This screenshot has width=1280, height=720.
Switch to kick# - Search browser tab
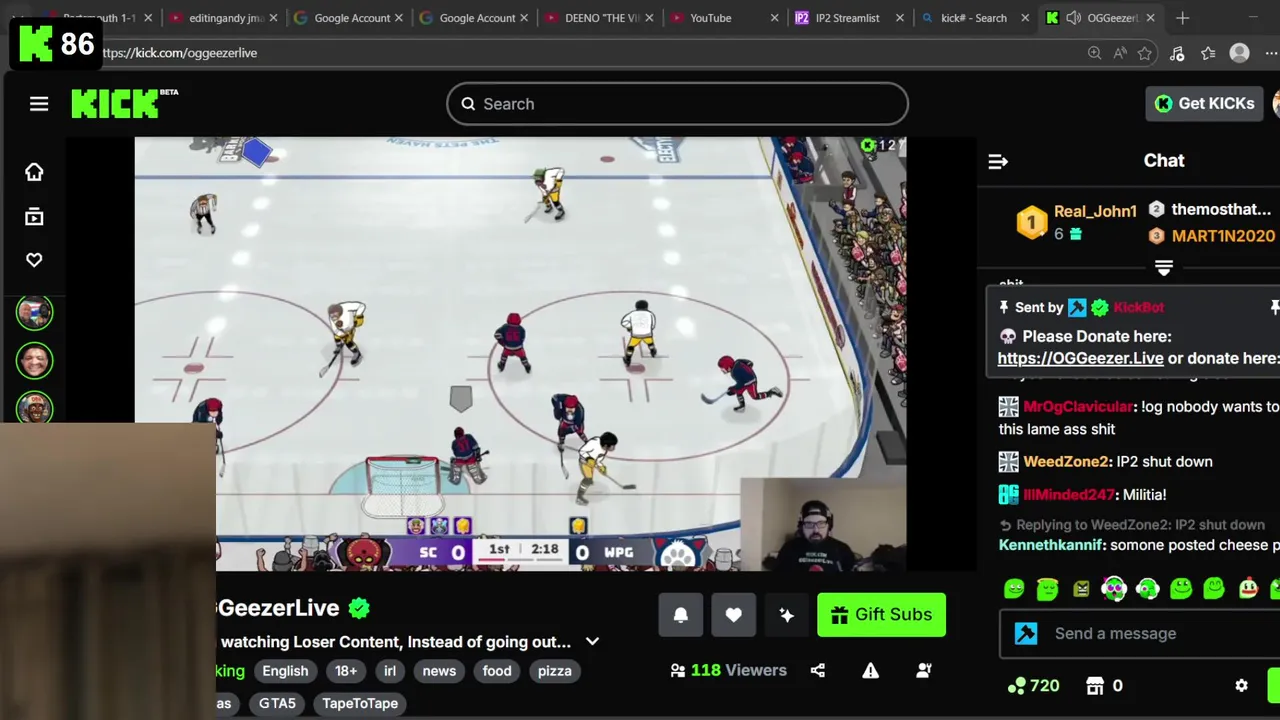975,18
